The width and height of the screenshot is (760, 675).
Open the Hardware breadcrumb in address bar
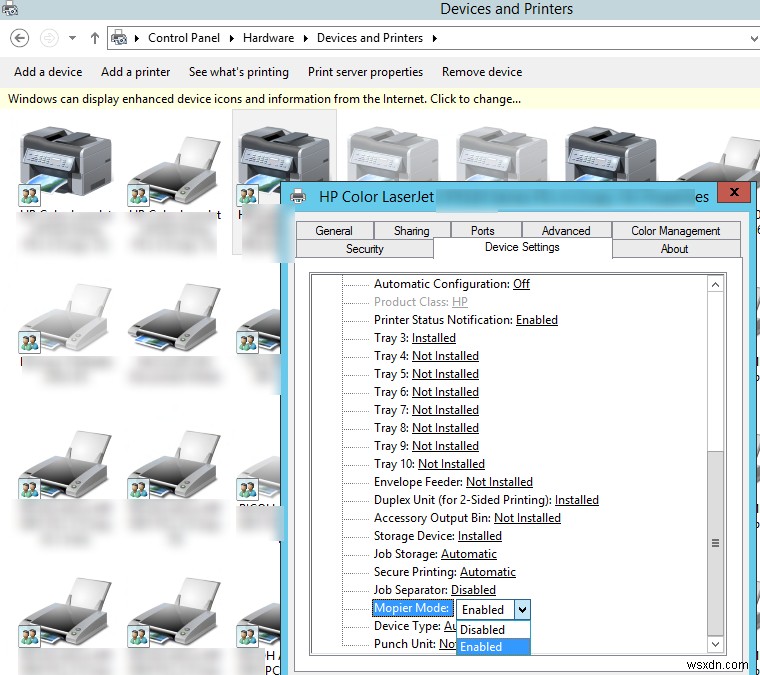(x=268, y=38)
